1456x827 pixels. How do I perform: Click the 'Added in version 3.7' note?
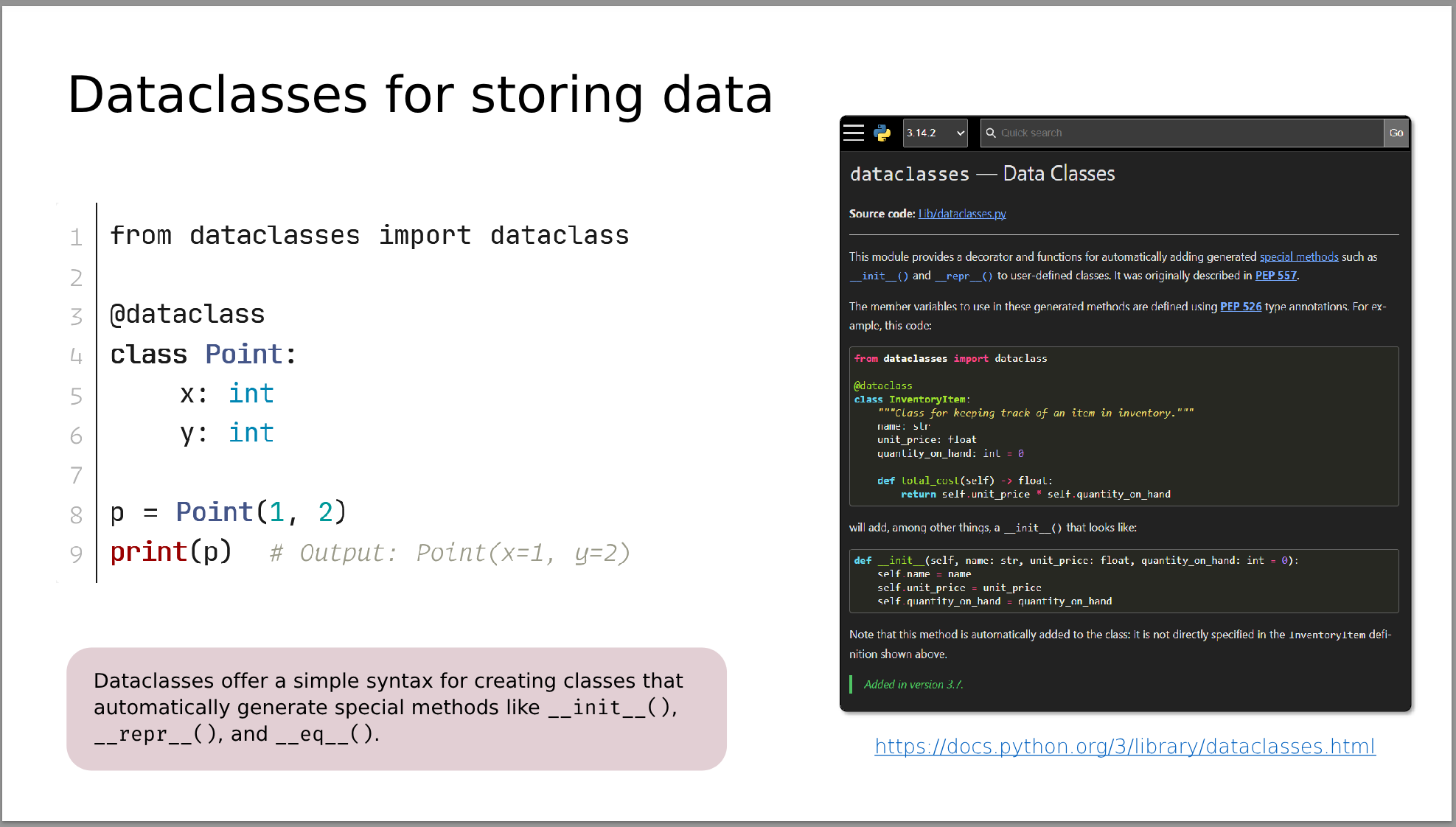(x=913, y=685)
